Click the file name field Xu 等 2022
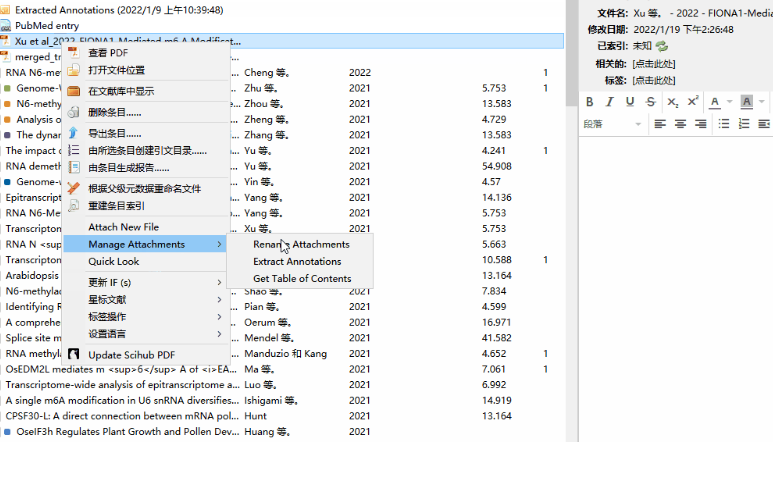This screenshot has height=480, width=773. pos(703,13)
